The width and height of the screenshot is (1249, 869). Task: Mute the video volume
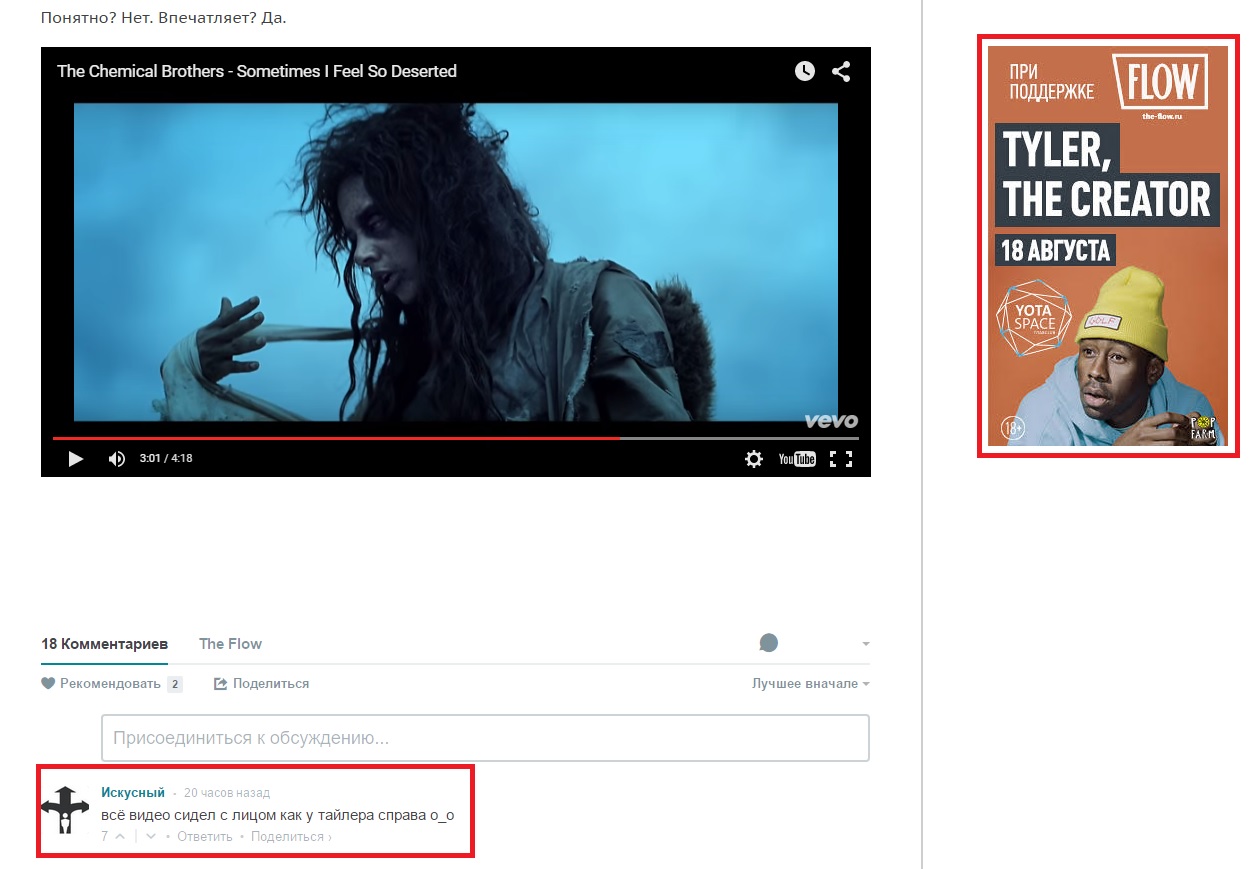(117, 459)
